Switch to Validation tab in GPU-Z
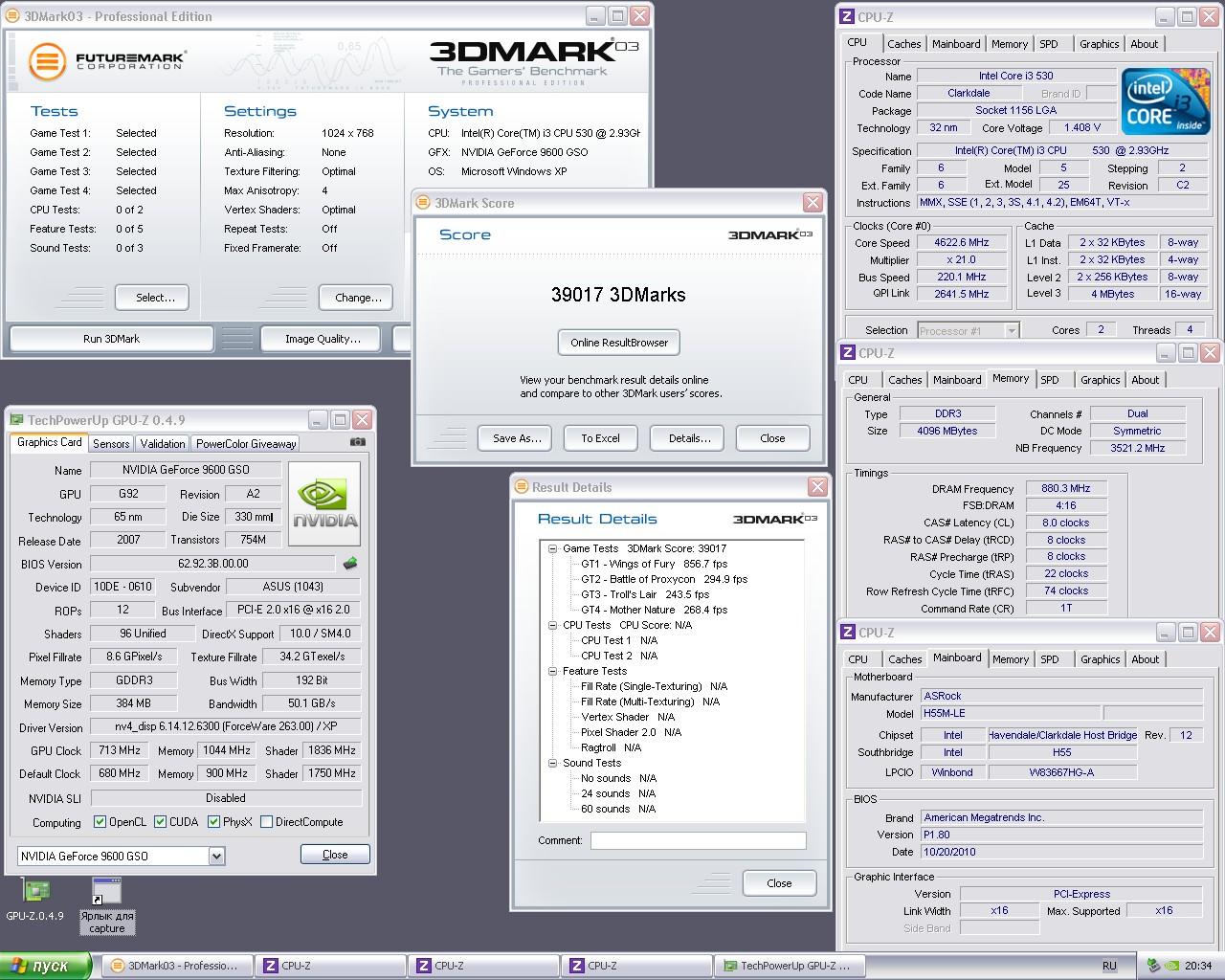Screen dimensions: 1225x980 (x=163, y=443)
